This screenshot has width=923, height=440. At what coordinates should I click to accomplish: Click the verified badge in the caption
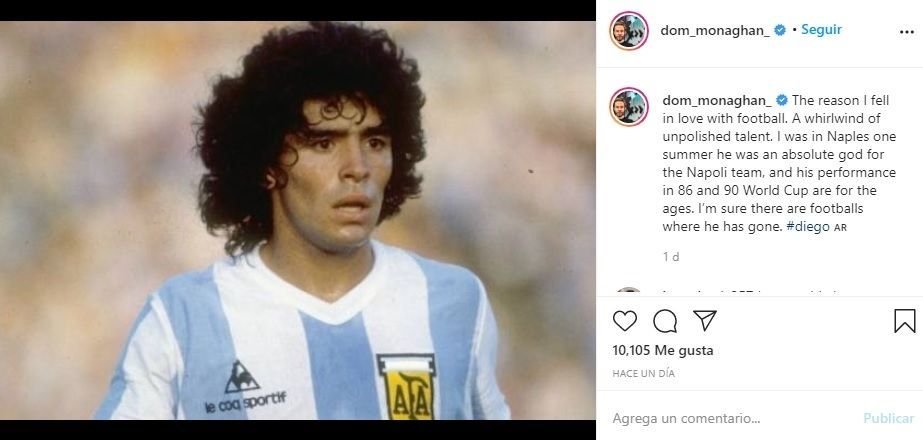coord(782,100)
